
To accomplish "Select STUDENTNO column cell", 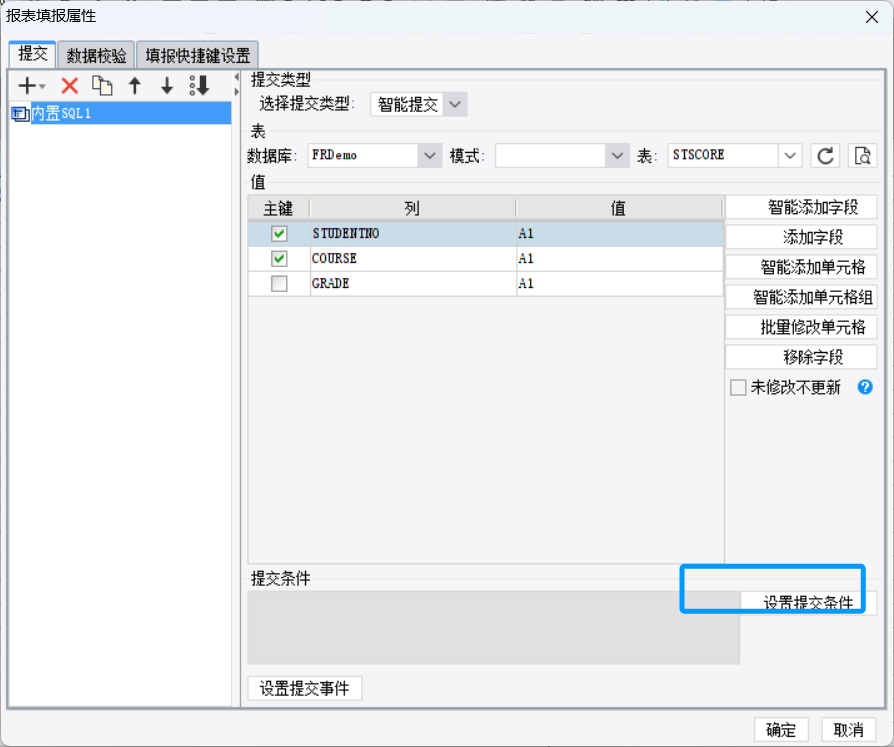I will [413, 234].
